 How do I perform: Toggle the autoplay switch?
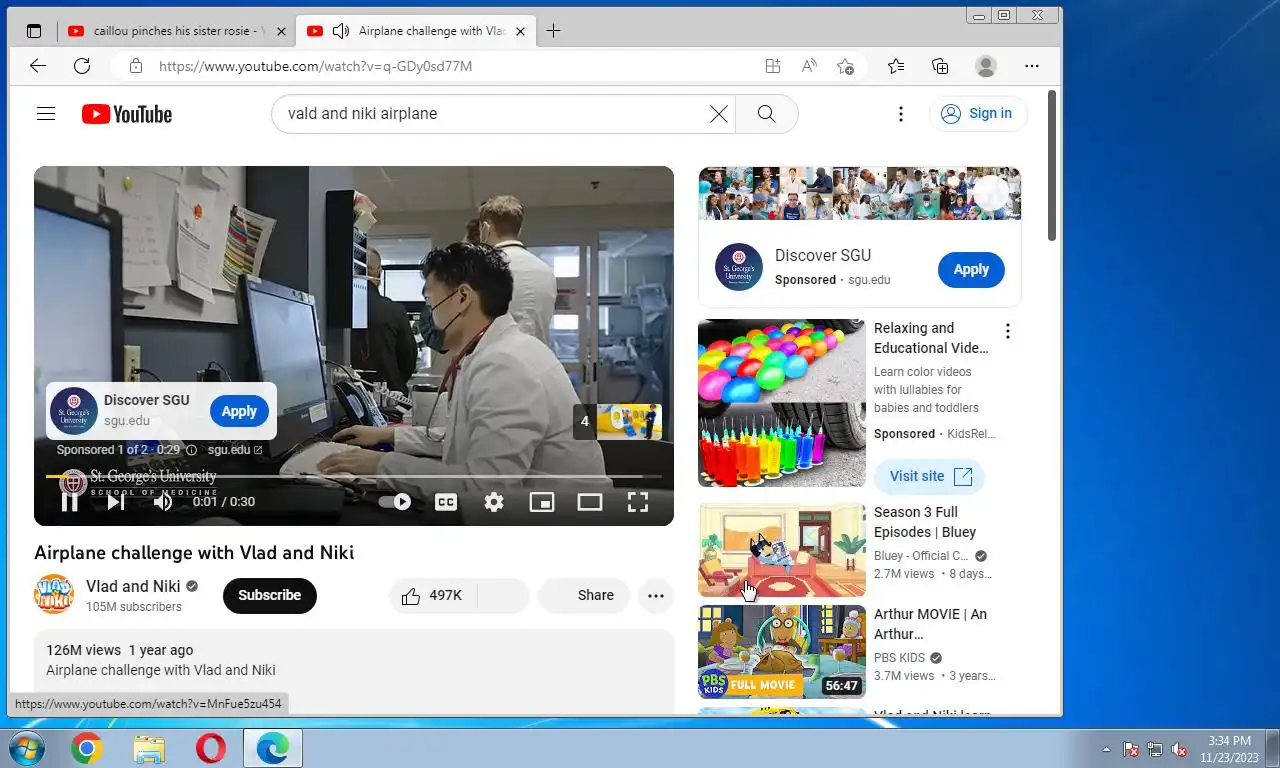[395, 502]
